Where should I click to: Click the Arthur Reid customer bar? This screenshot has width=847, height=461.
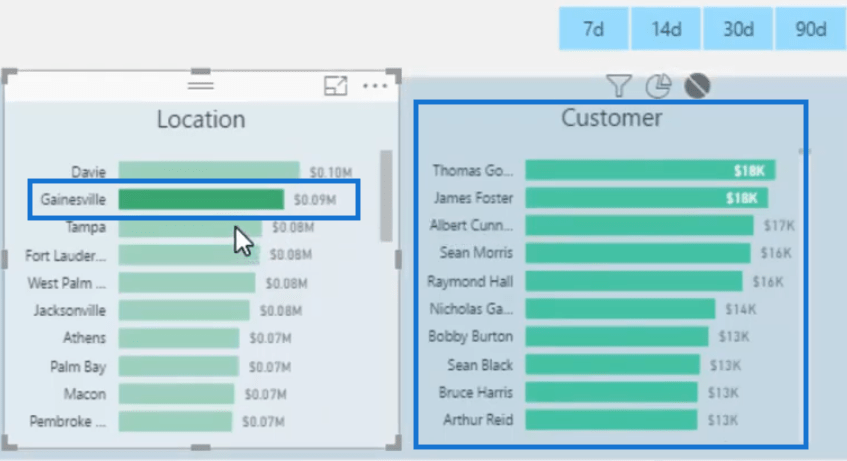tap(611, 420)
